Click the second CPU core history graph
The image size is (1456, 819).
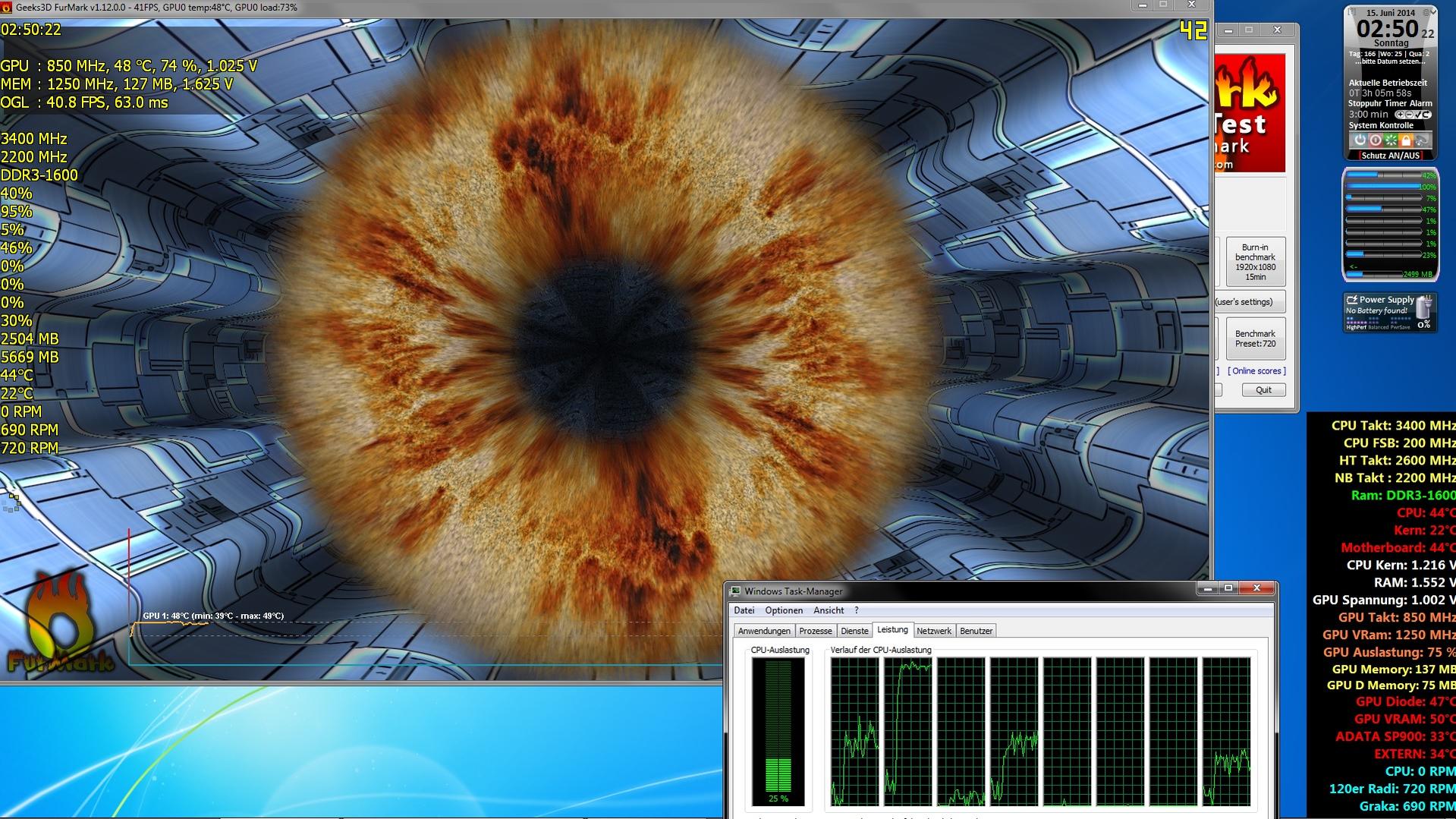coord(908,732)
